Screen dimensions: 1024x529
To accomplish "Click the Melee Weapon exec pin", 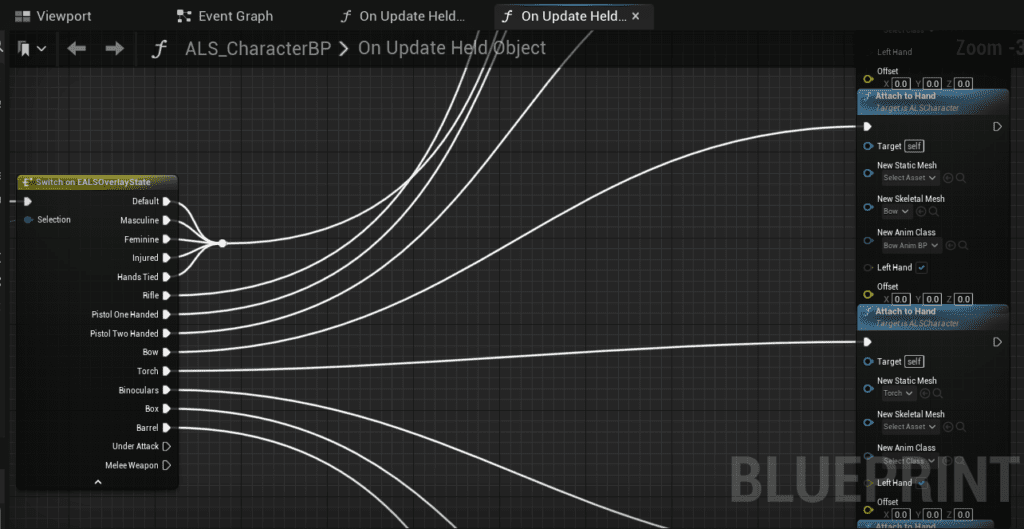I will point(167,466).
